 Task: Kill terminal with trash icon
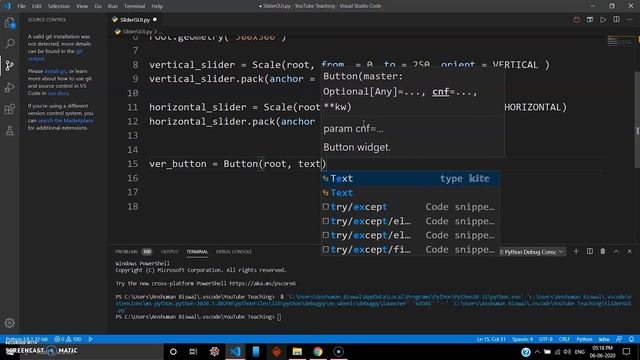(x=603, y=251)
